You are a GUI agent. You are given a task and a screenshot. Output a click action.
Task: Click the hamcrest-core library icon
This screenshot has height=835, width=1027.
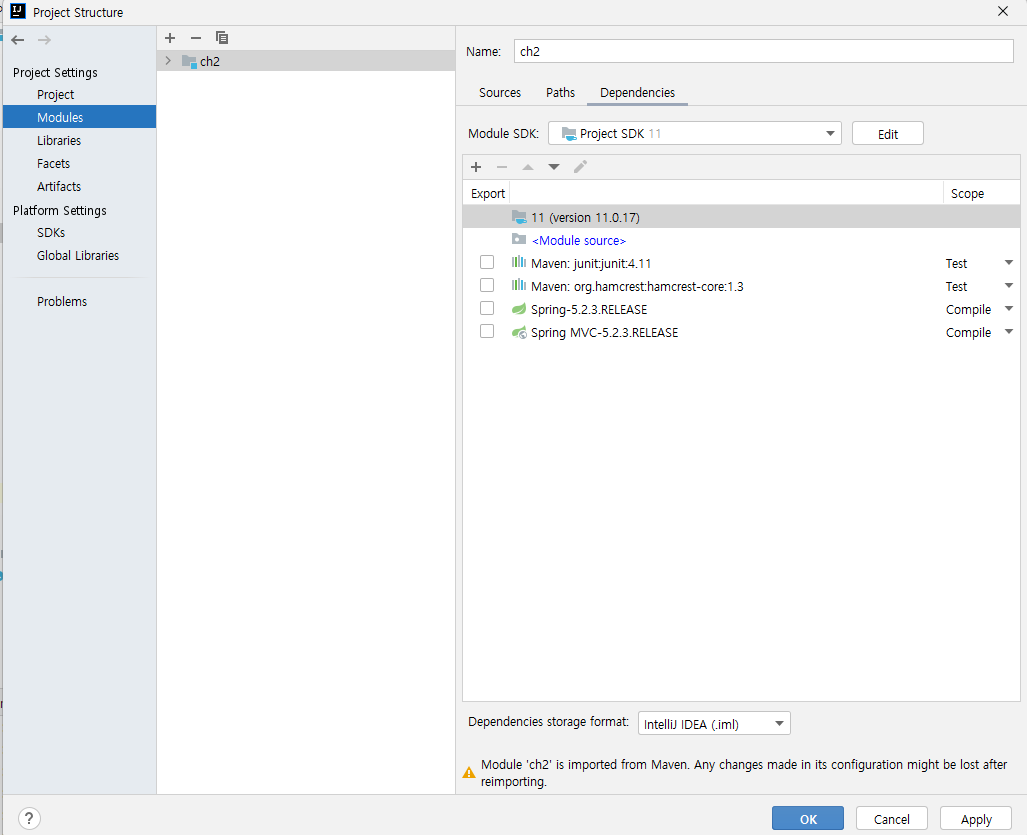point(519,286)
